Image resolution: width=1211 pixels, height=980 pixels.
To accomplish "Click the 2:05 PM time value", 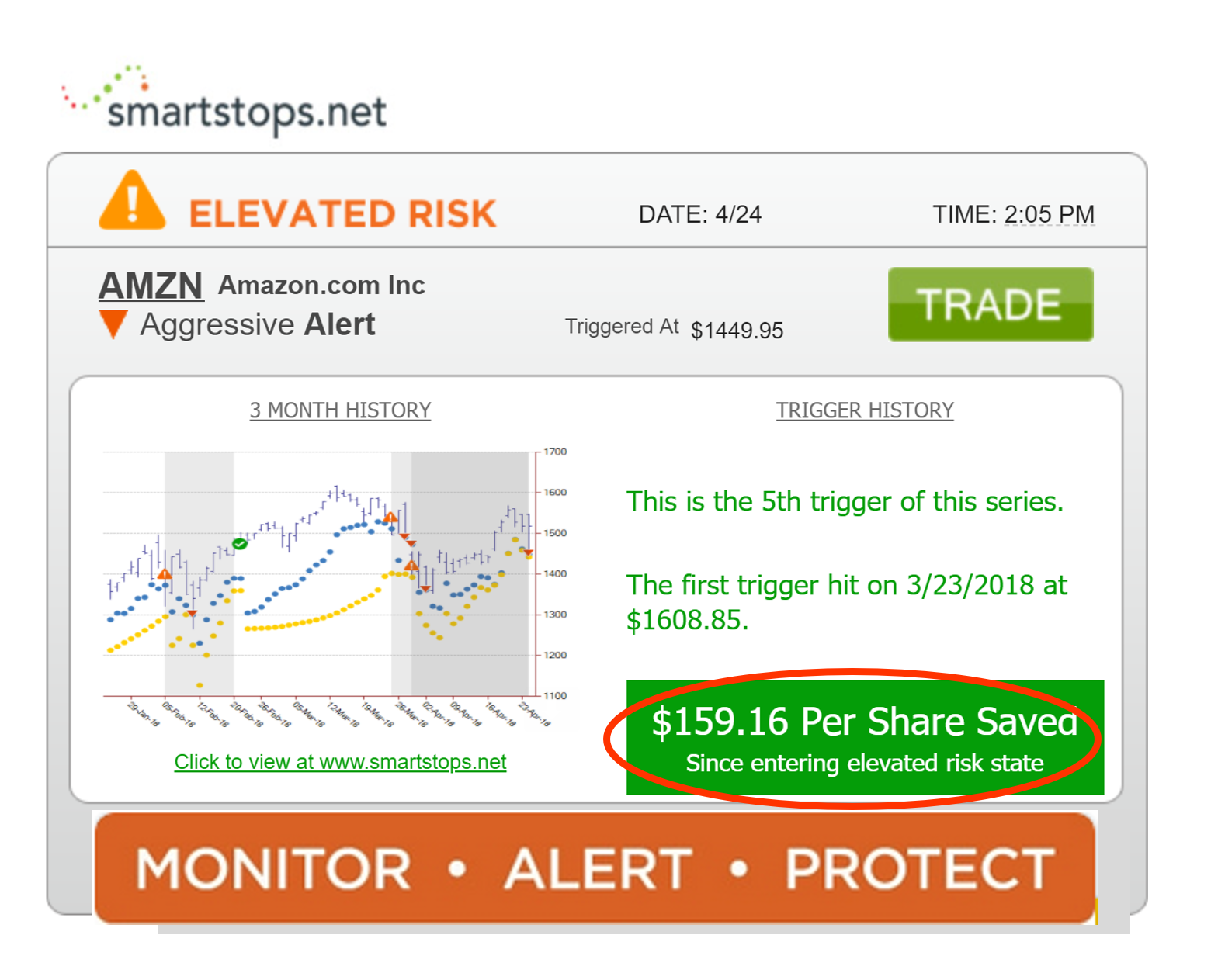I will click(x=1049, y=214).
